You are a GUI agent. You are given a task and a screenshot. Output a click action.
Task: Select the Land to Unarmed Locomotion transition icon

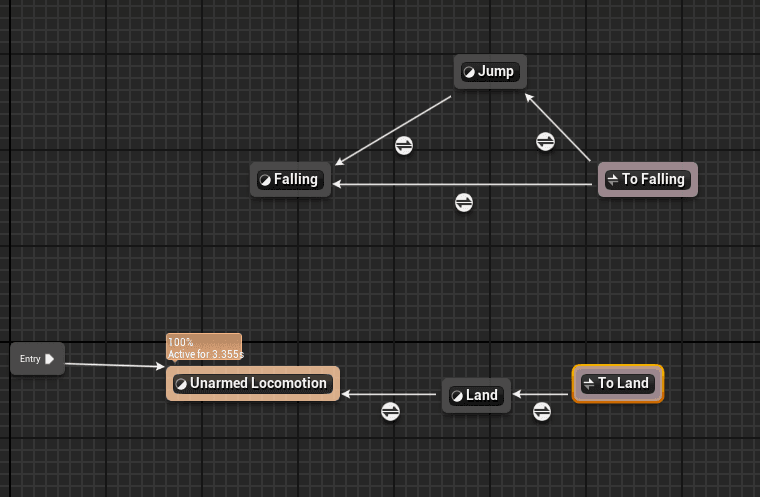(391, 411)
